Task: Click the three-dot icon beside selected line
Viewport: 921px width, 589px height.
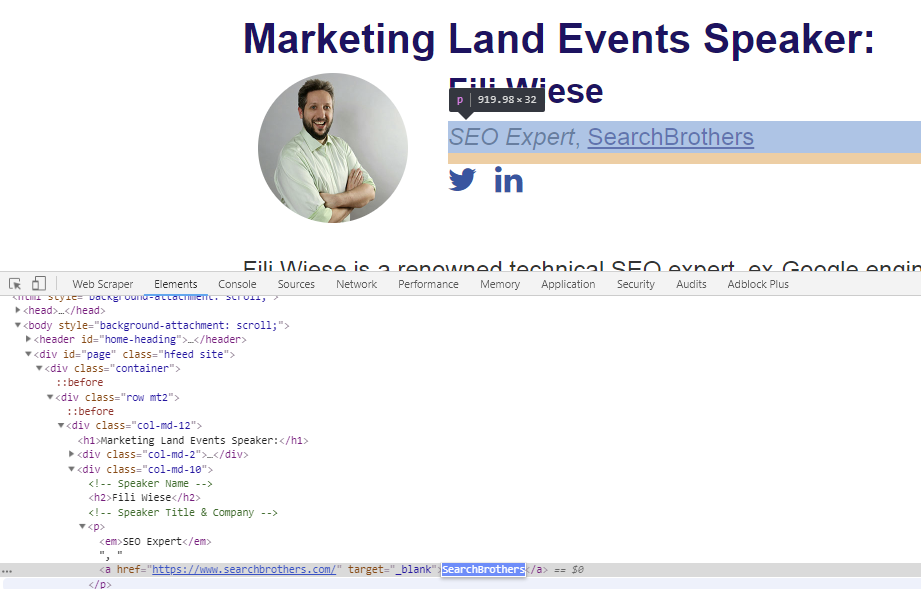Action: coord(7,571)
